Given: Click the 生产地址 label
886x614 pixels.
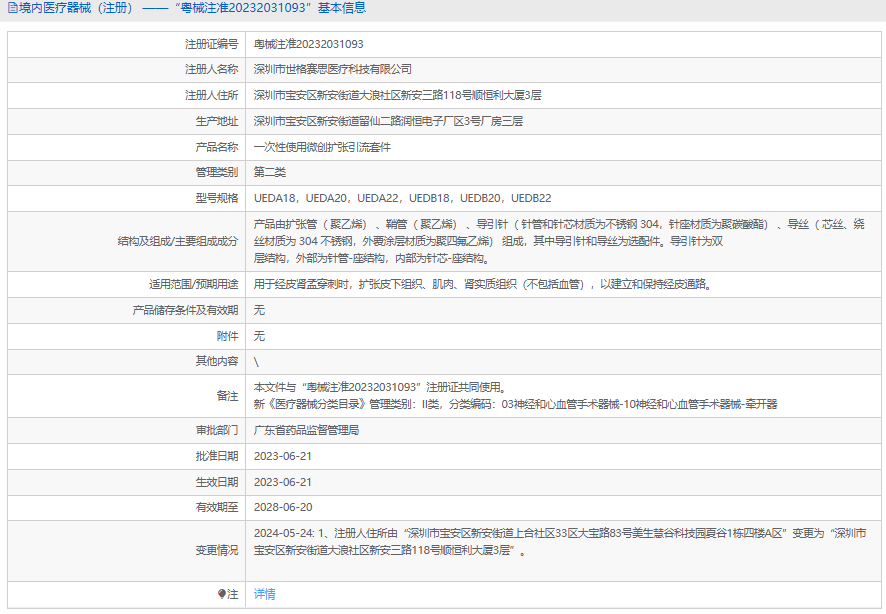Looking at the screenshot, I should (217, 121).
